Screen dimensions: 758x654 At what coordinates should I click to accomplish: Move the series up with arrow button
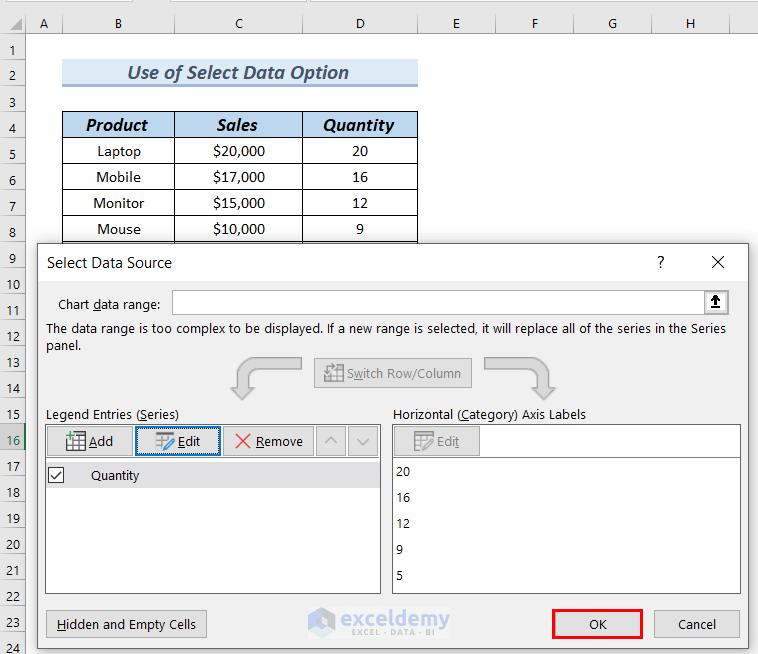pos(331,441)
